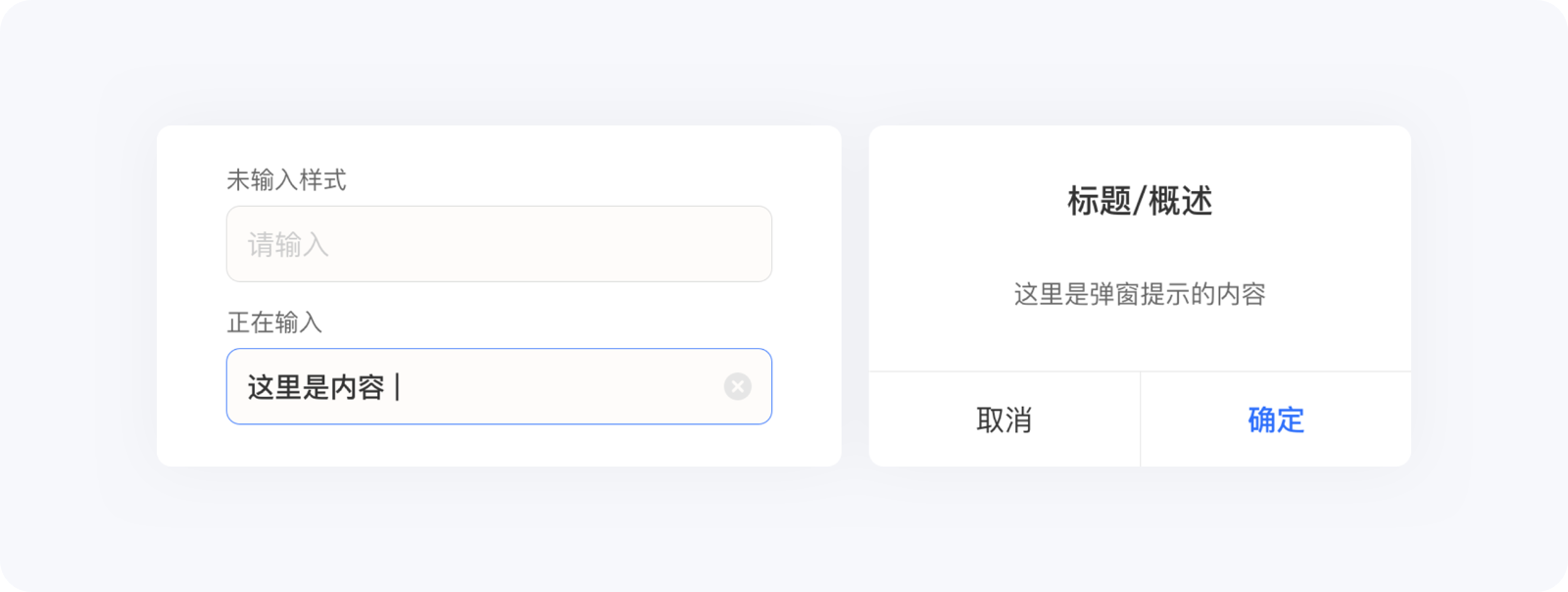The width and height of the screenshot is (1568, 592).
Task: Click the blue-bordered active input field
Action: pyautogui.click(x=499, y=387)
